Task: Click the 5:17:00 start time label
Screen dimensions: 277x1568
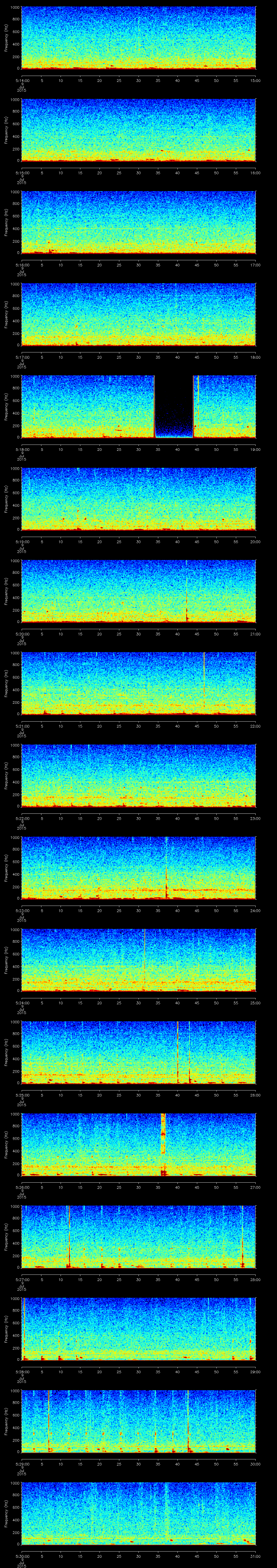Action: click(x=22, y=357)
